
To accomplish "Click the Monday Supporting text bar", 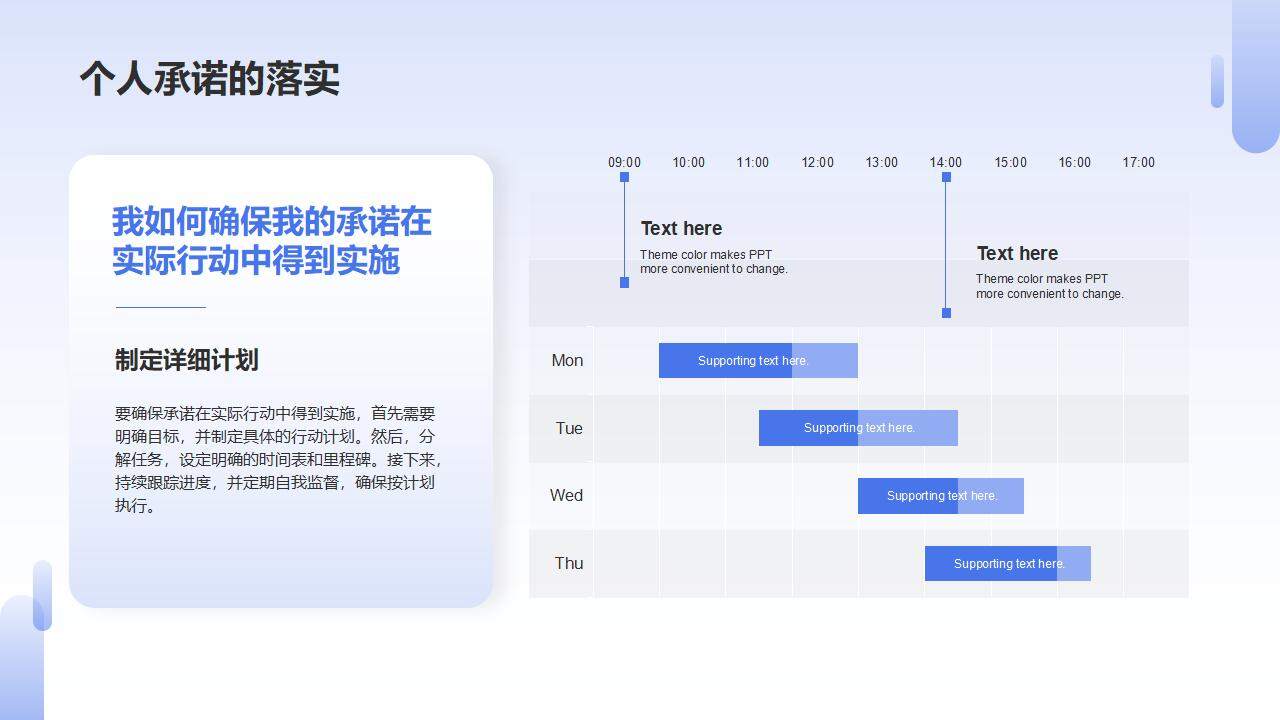I will click(x=758, y=360).
